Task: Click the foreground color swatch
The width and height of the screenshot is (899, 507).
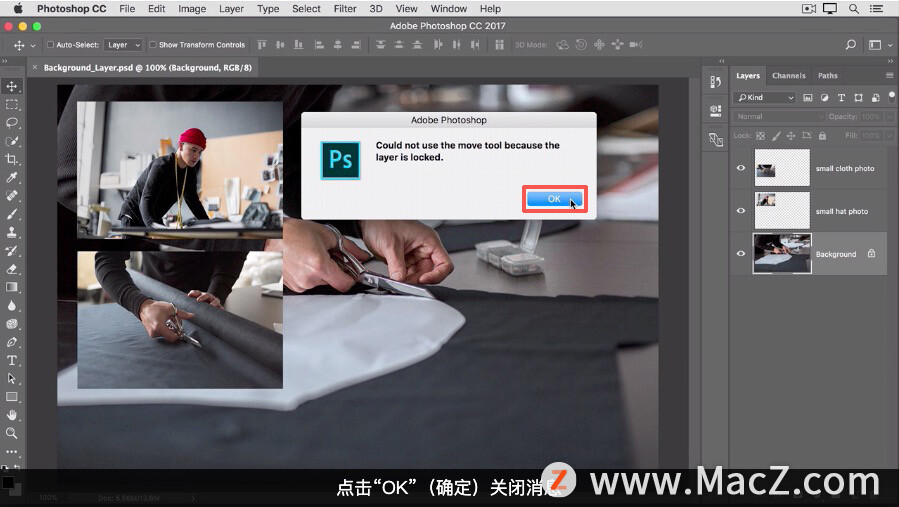Action: pyautogui.click(x=8, y=483)
